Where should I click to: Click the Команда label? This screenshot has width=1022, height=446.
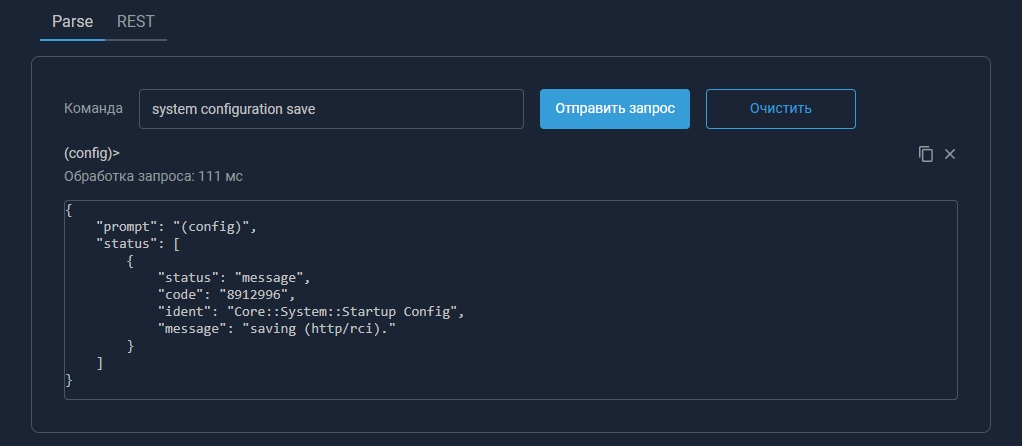coord(93,109)
